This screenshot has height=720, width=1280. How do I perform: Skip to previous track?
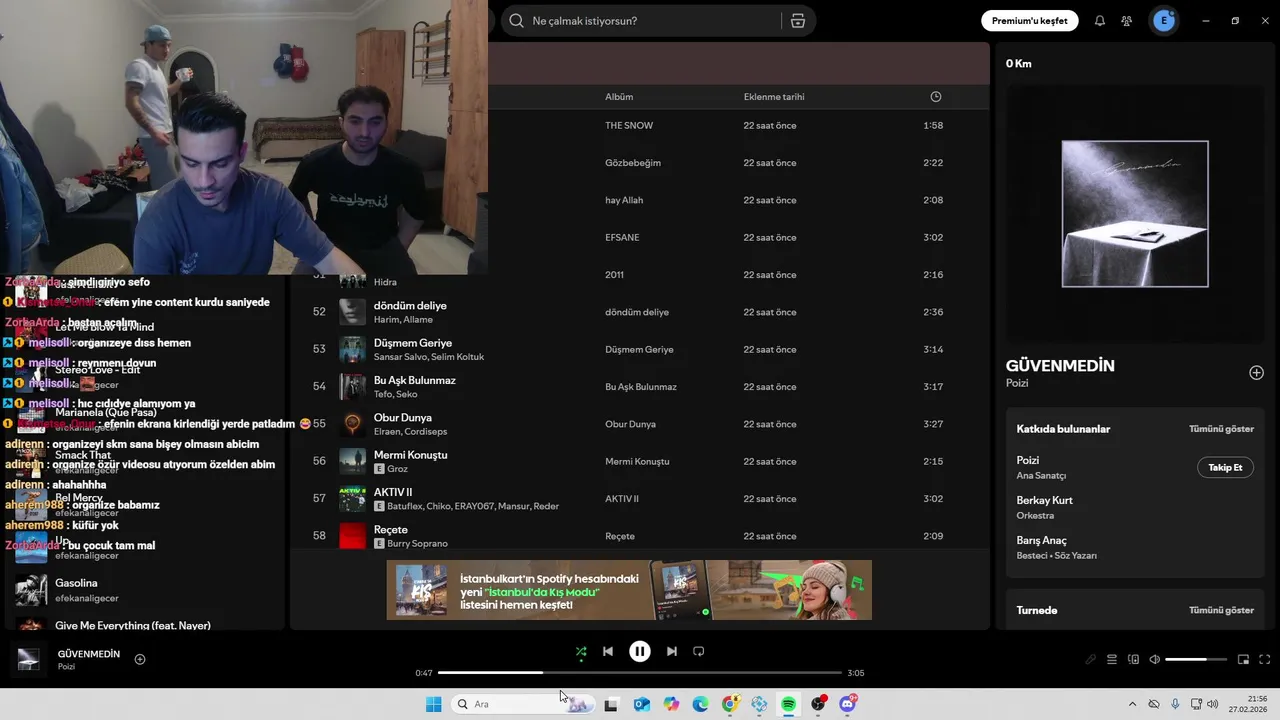tap(607, 651)
